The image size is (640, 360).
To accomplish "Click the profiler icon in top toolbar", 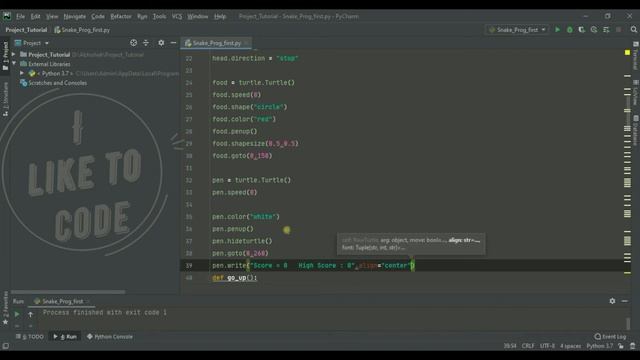I will pos(594,30).
